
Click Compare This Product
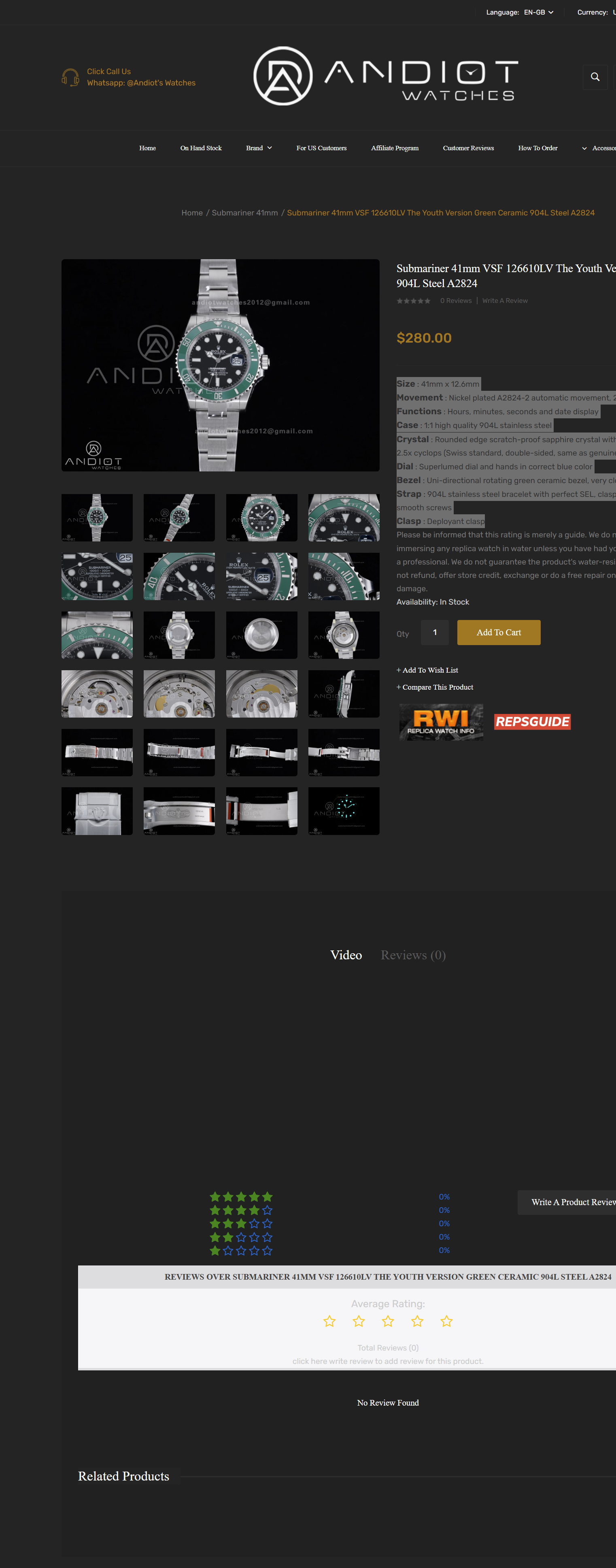click(x=435, y=687)
